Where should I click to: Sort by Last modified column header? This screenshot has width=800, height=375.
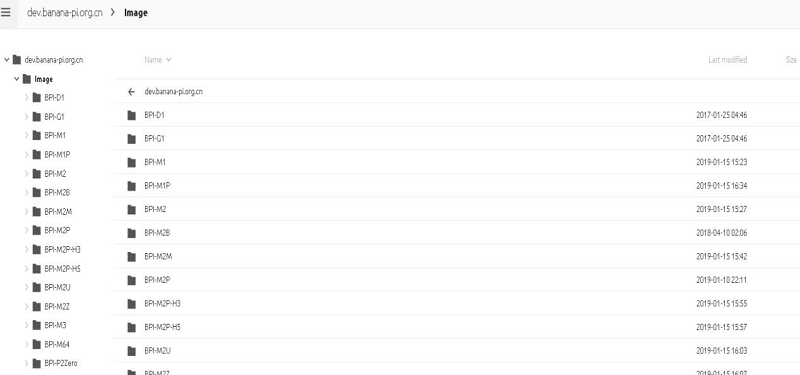point(728,60)
